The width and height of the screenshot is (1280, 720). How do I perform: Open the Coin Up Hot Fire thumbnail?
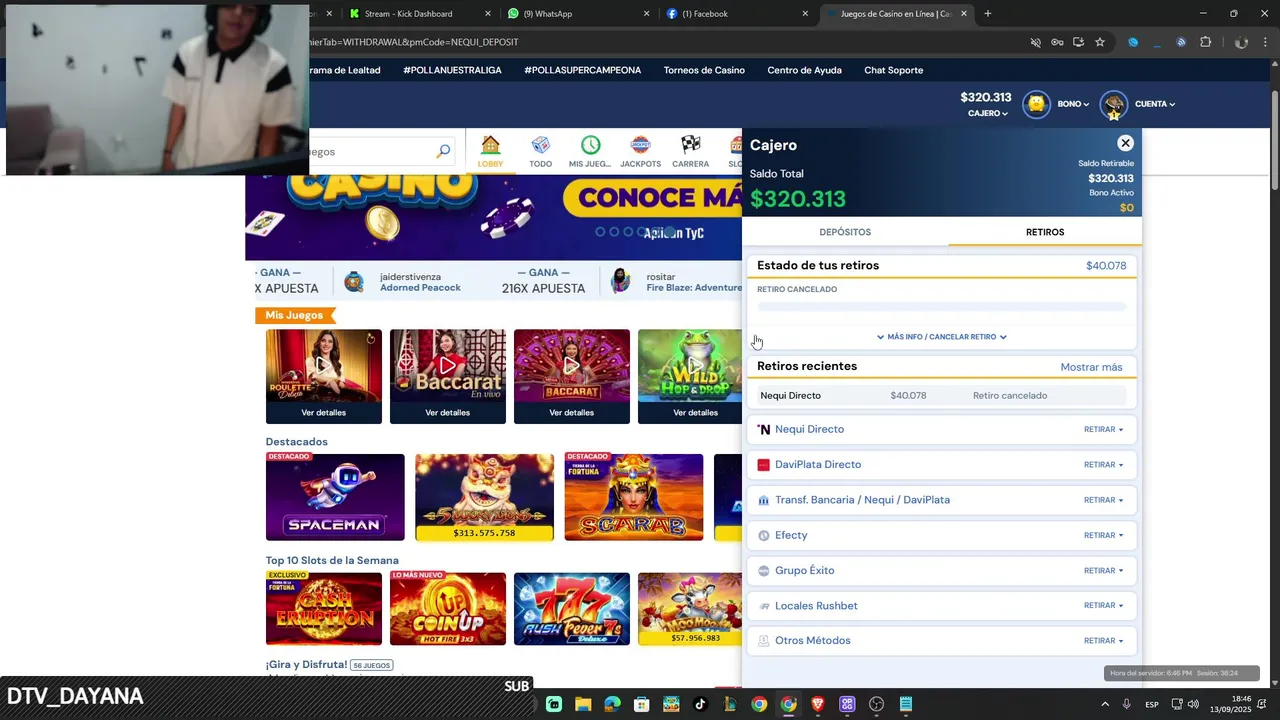click(447, 608)
